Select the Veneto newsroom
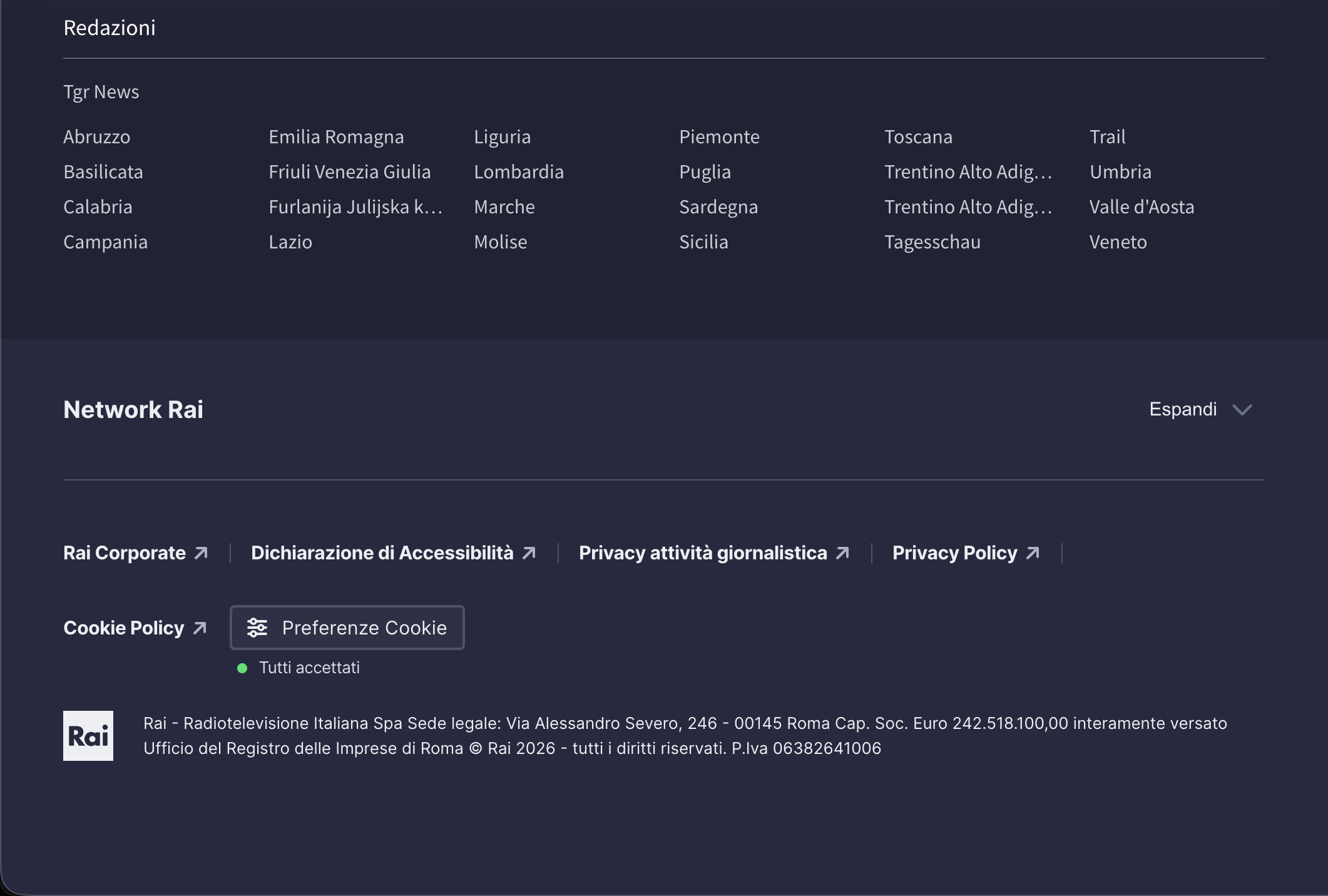Screen dimensions: 1328x896 pyautogui.click(x=1118, y=242)
